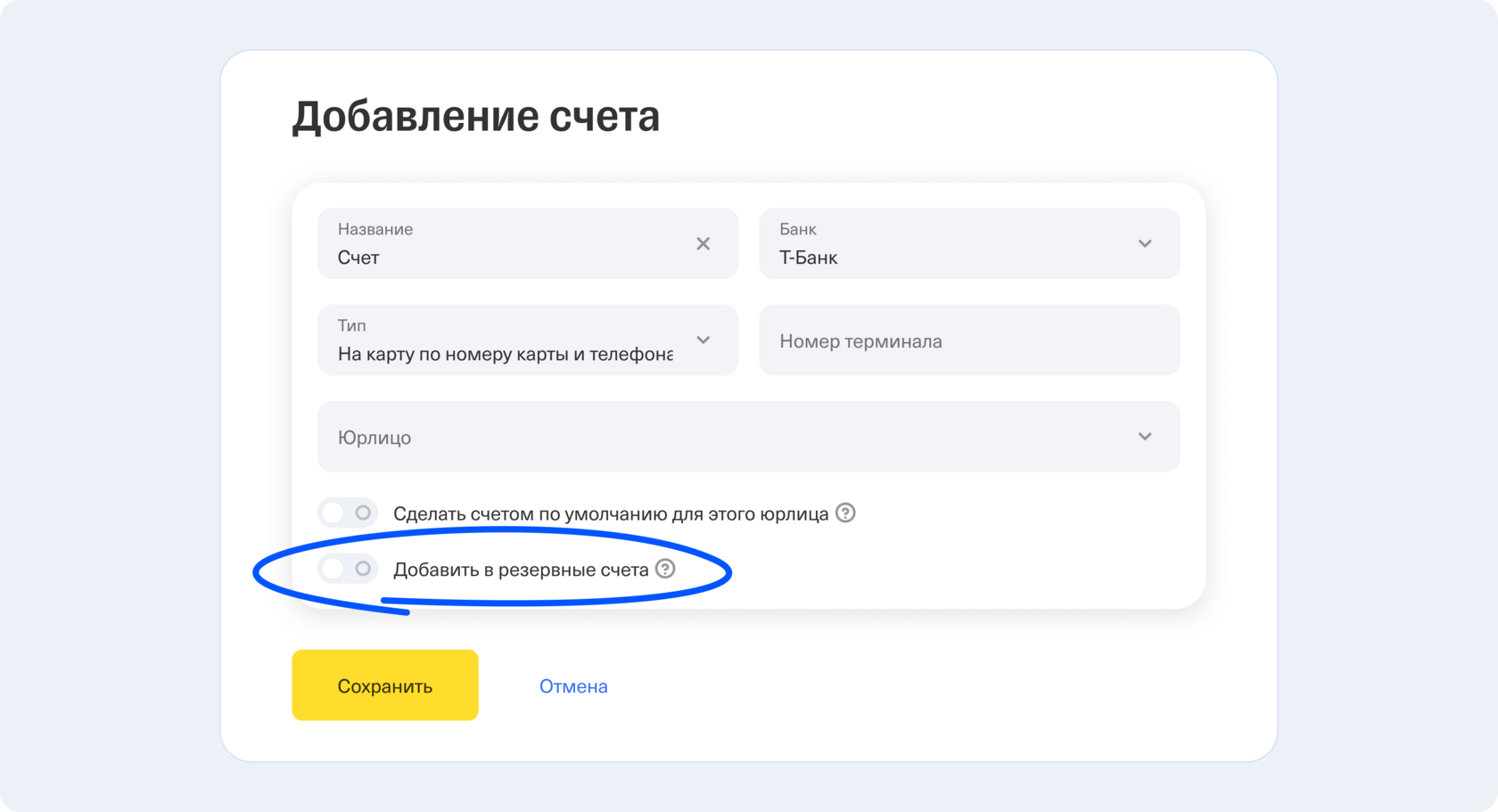This screenshot has width=1498, height=812.
Task: Clear the Название field with the X icon
Action: pyautogui.click(x=703, y=243)
